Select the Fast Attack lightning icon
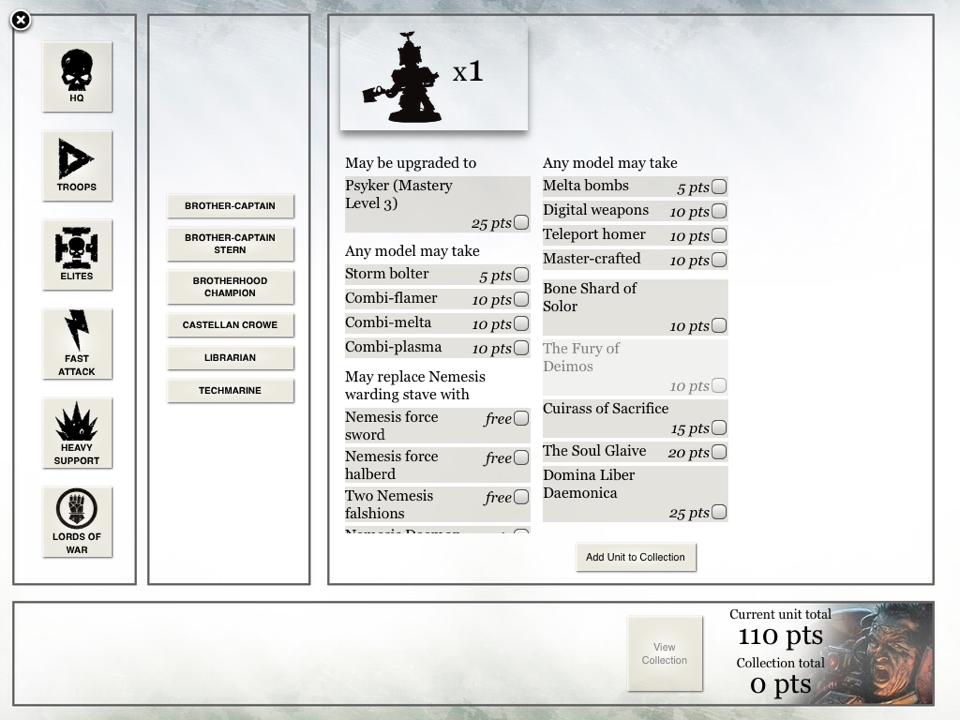 77,344
